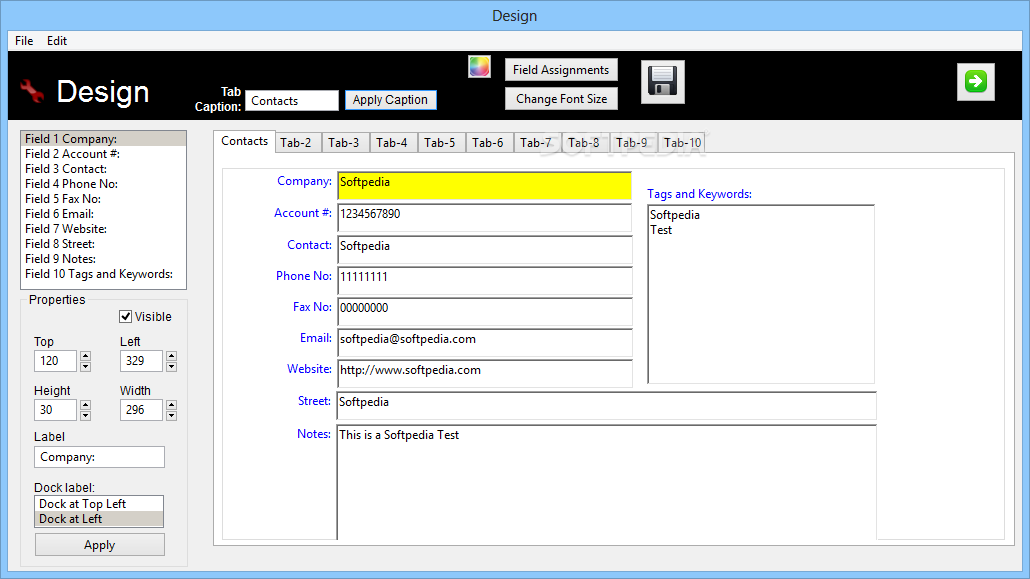Click the Account # field
The image size is (1030, 579).
pyautogui.click(x=485, y=218)
